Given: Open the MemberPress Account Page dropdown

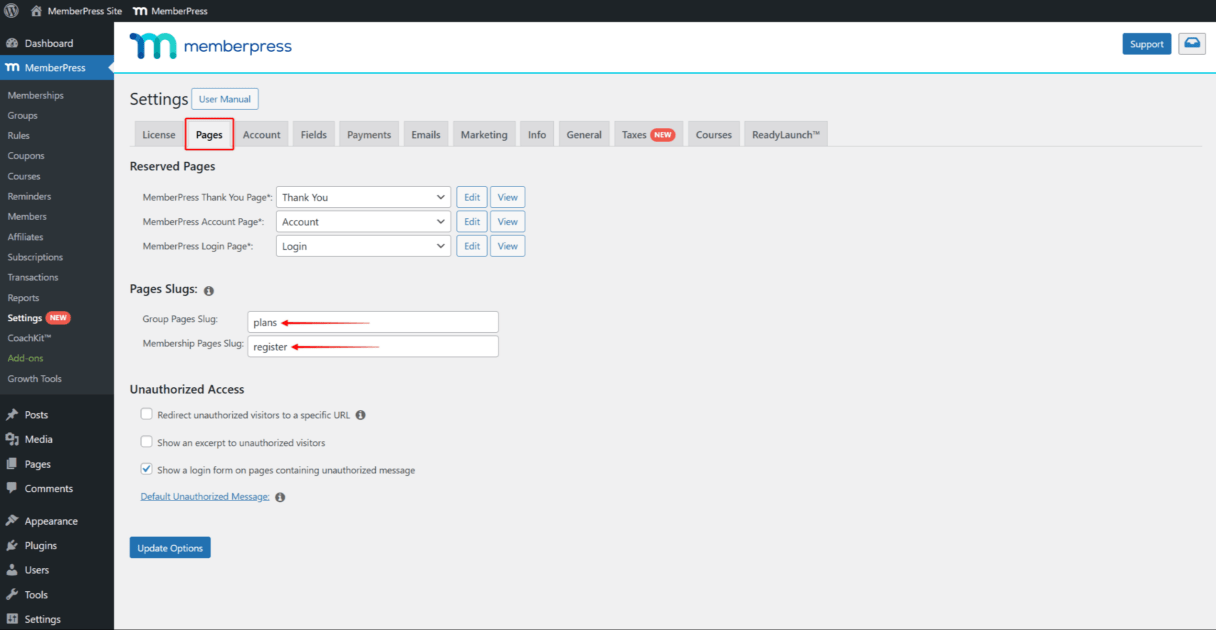Looking at the screenshot, I should pos(363,222).
